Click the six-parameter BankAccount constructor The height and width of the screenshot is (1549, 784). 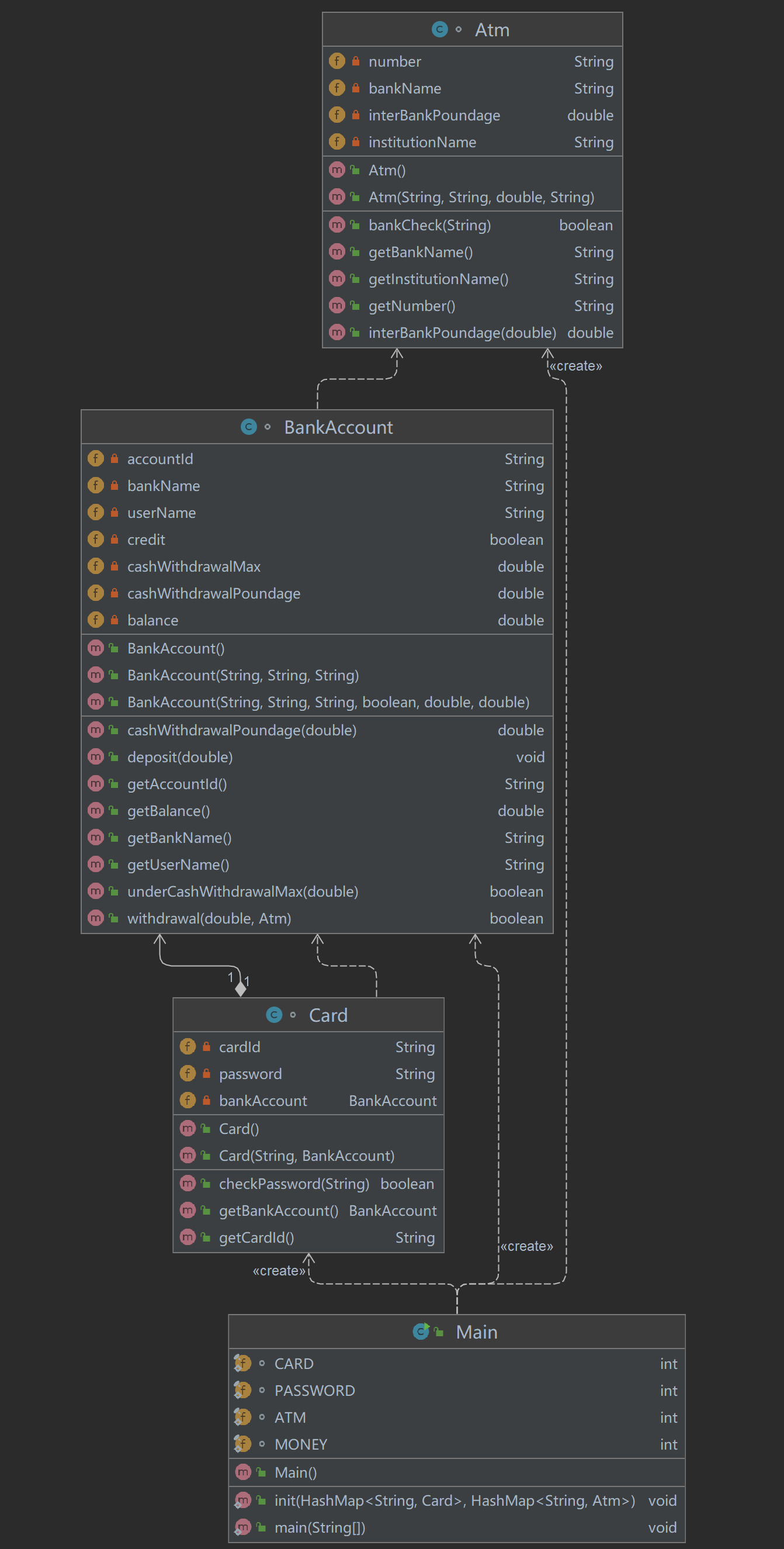pos(328,702)
